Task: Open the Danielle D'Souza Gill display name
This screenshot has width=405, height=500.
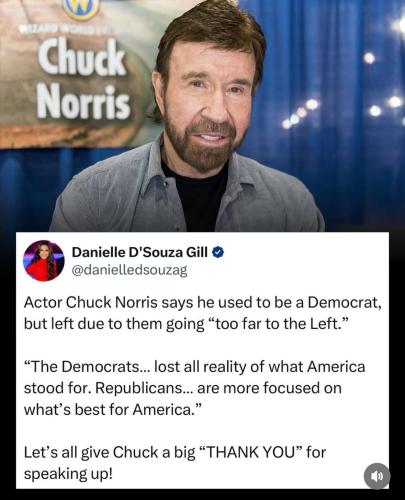Action: [140, 252]
